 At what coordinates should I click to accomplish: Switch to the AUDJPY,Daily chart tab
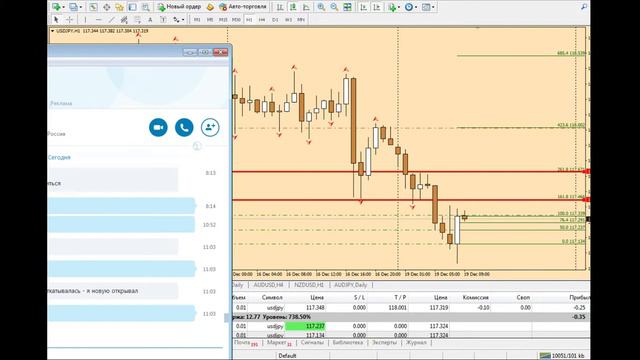351,285
